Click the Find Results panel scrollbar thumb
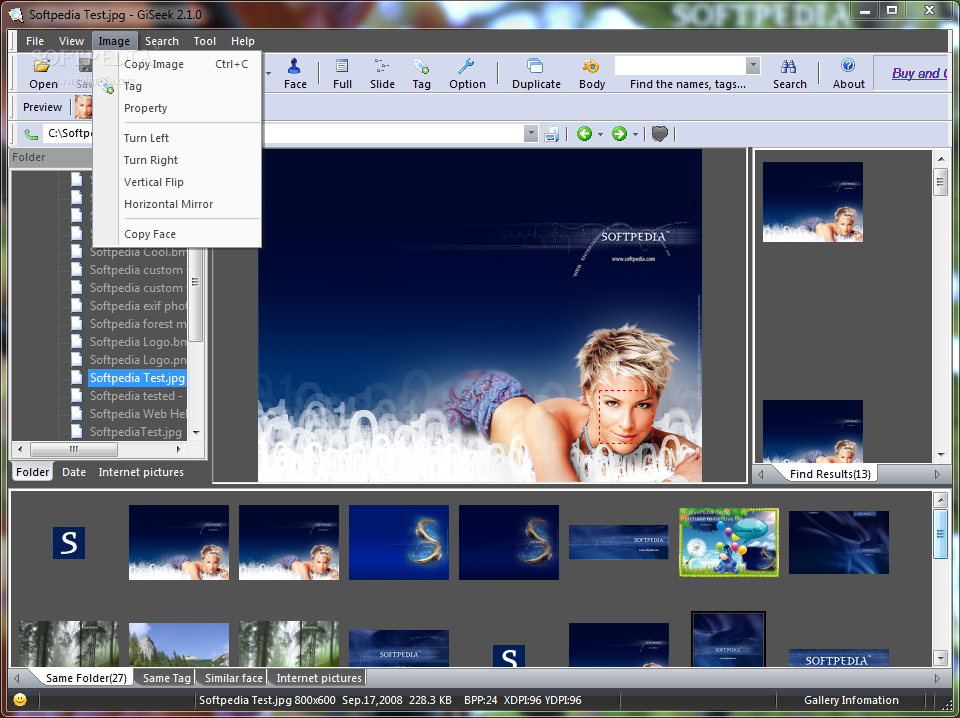Image resolution: width=960 pixels, height=718 pixels. coord(940,182)
